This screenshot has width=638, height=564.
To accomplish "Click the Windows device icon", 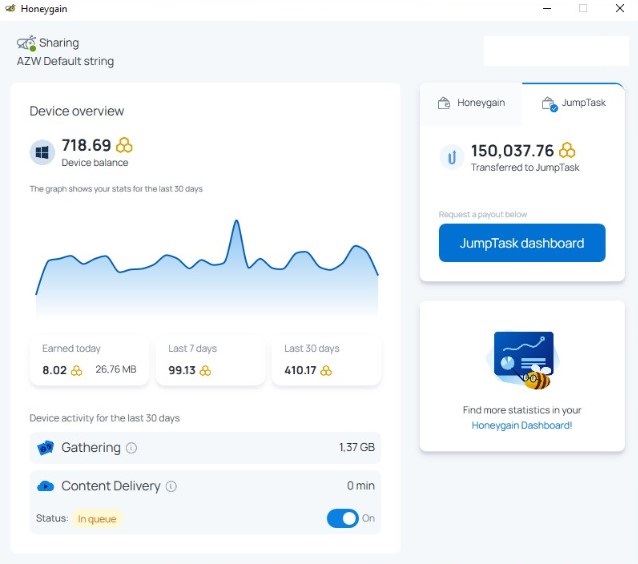I will click(42, 153).
